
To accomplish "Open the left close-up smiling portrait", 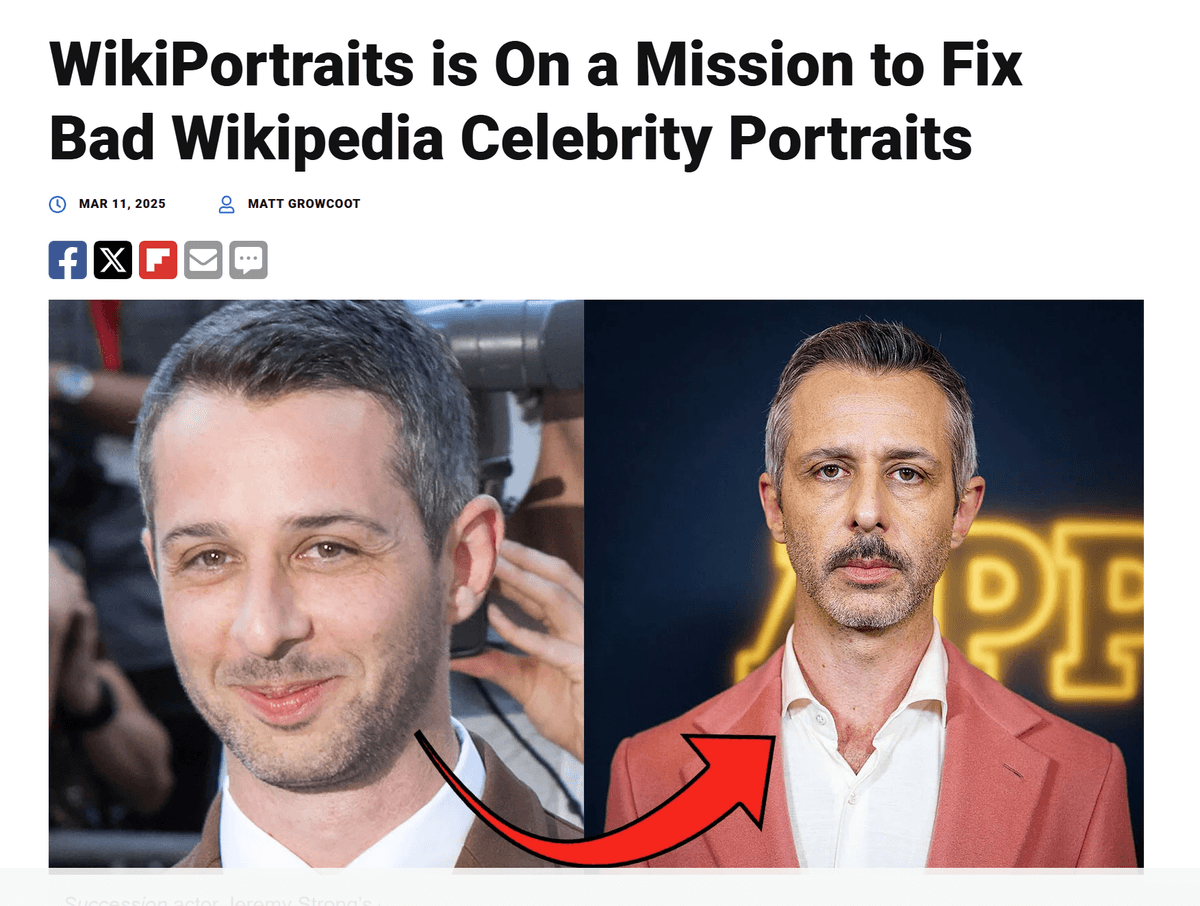I will pyautogui.click(x=316, y=583).
